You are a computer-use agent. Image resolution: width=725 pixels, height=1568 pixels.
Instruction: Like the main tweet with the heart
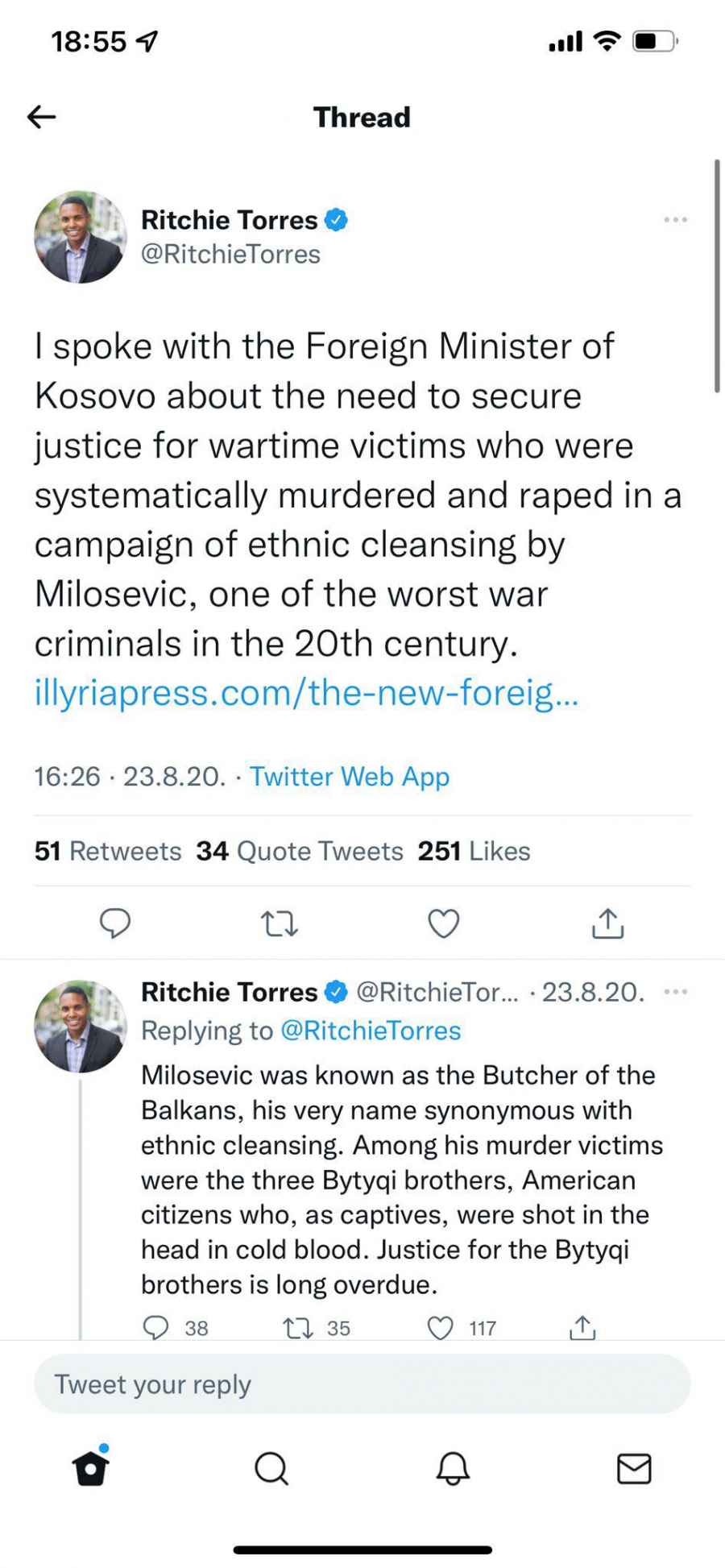point(443,923)
